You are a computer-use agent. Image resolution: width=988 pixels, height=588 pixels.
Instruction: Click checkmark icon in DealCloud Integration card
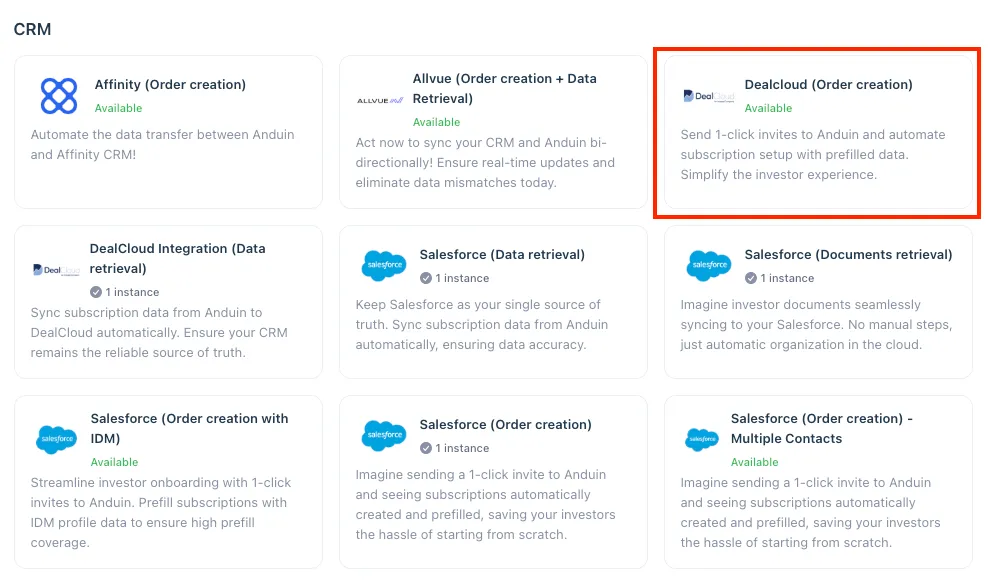96,292
